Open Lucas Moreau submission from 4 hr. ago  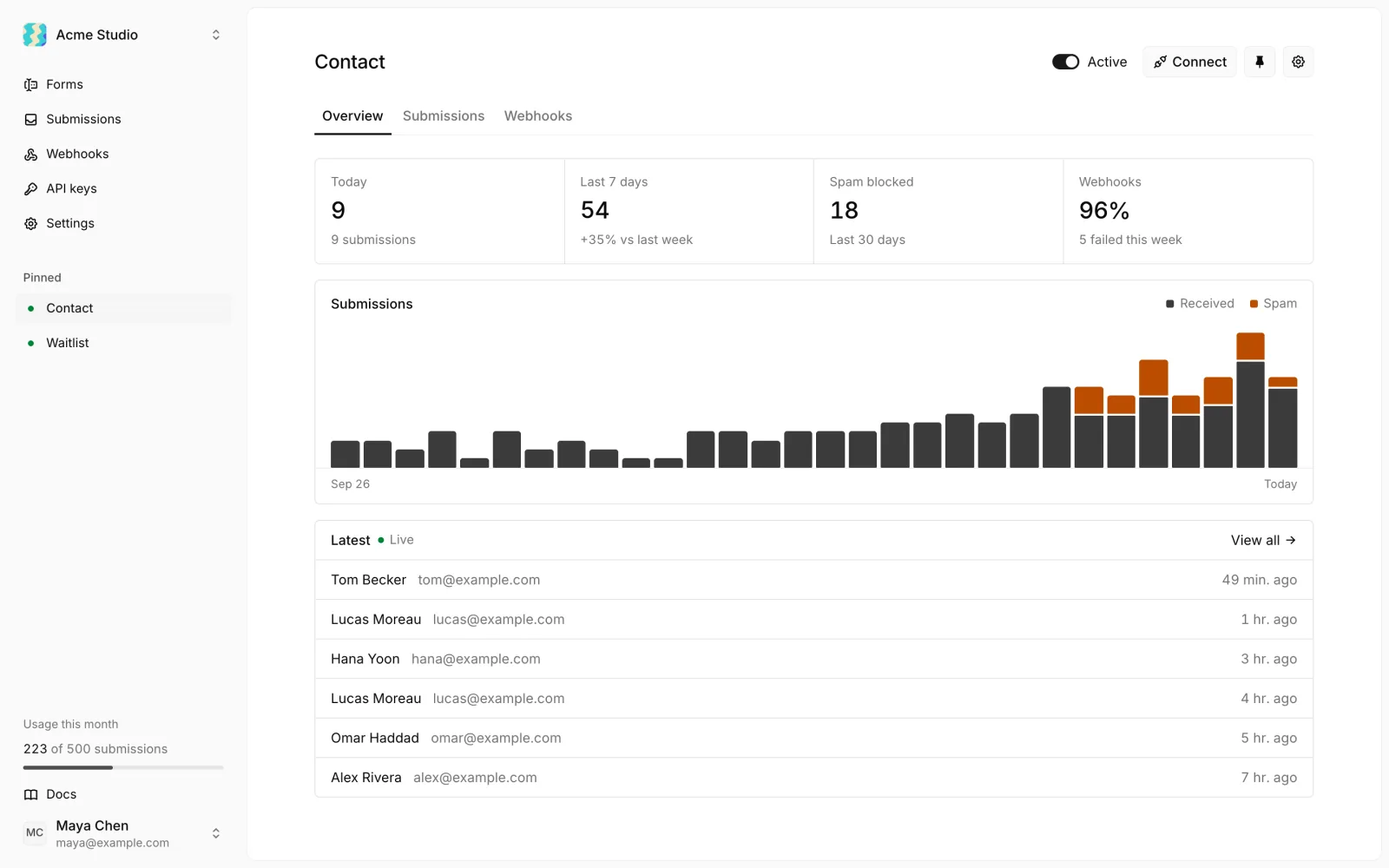click(813, 699)
